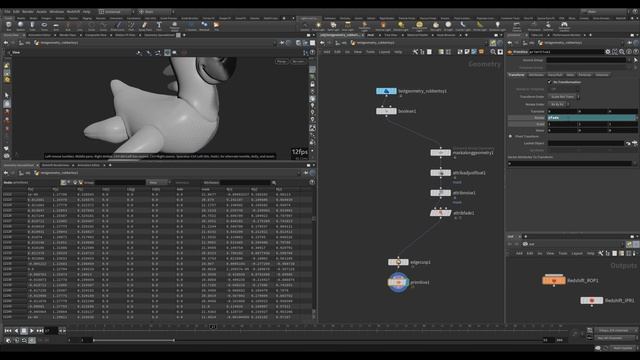The image size is (640, 360).
Task: Switch to the Face/Hull parameter tab
Action: (555, 75)
